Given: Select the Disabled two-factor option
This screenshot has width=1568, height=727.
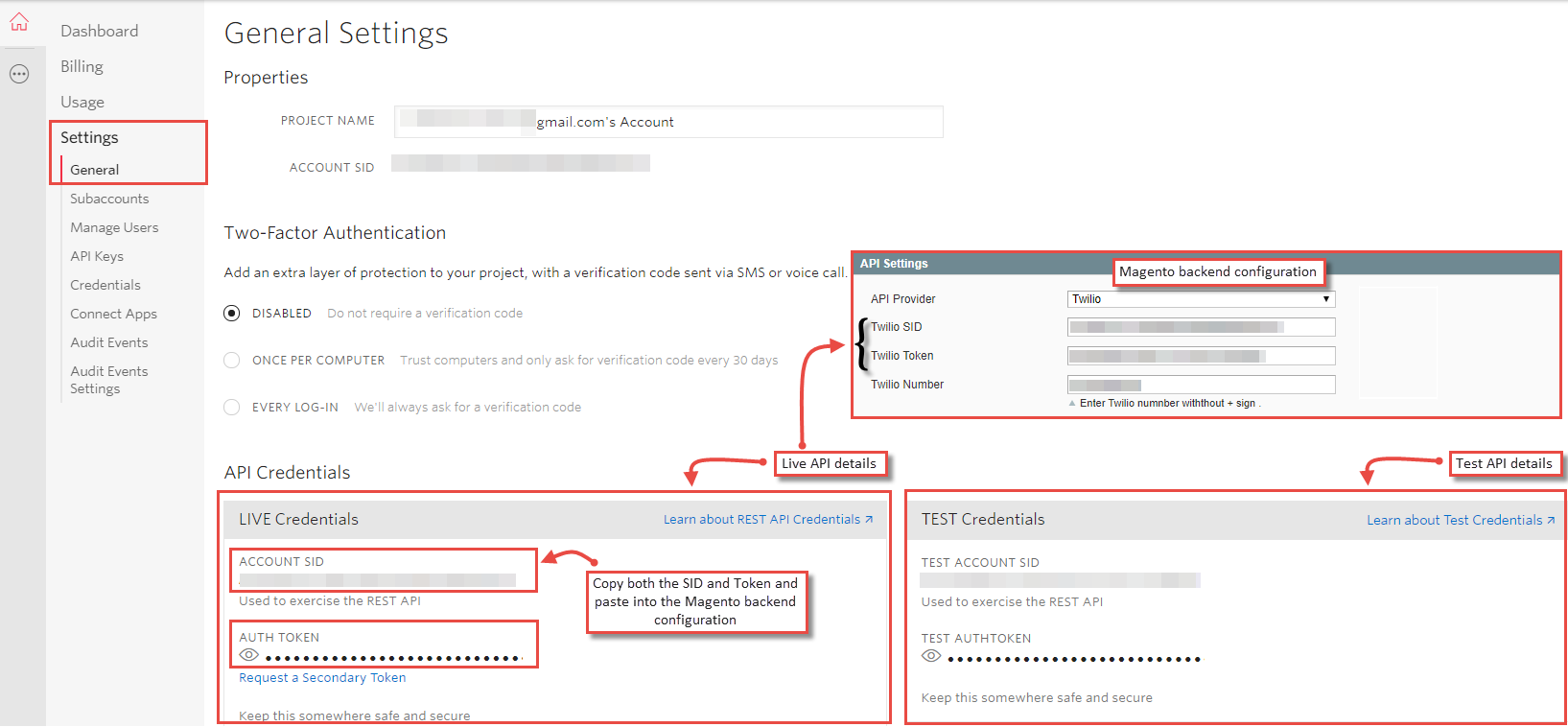Looking at the screenshot, I should 232,314.
